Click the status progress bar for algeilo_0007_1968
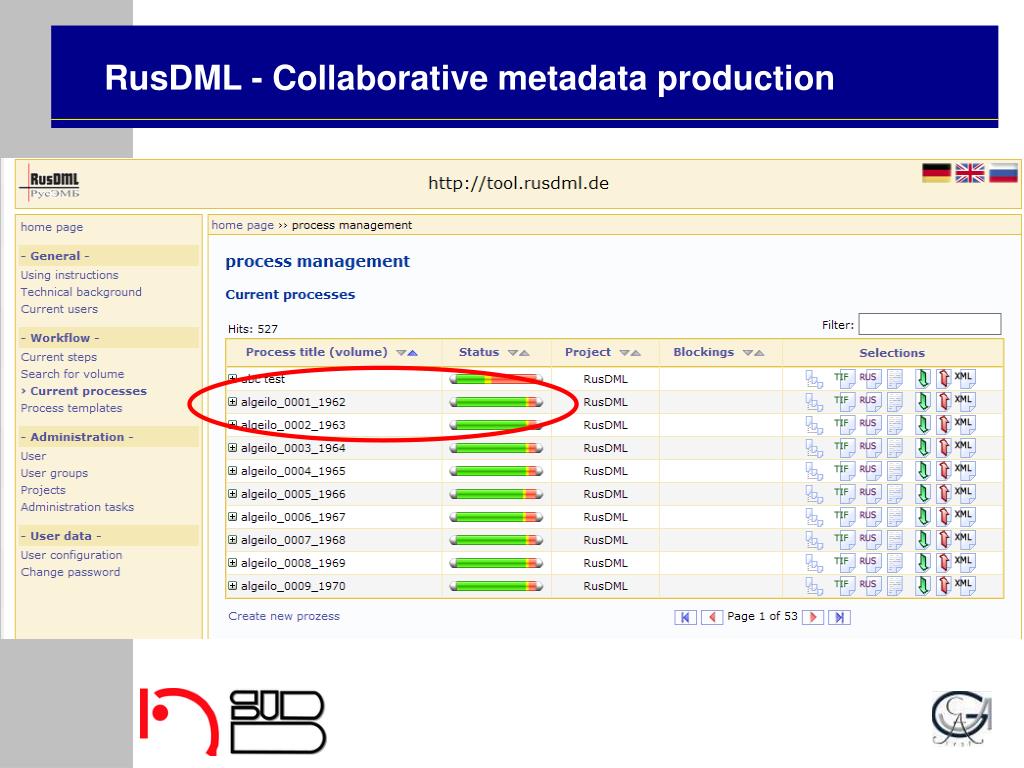The image size is (1024, 768). 496,540
